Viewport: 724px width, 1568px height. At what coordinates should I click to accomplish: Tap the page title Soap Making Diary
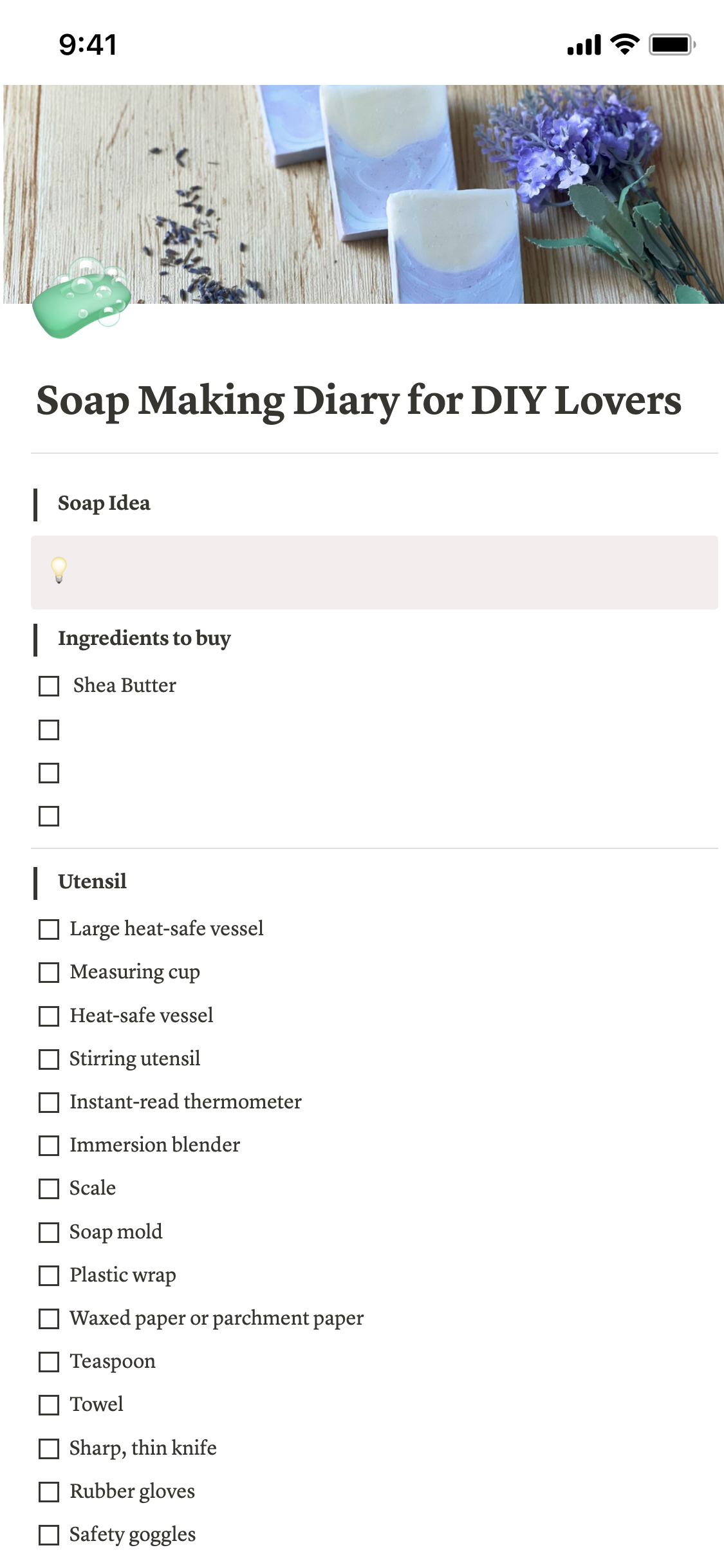tap(358, 401)
